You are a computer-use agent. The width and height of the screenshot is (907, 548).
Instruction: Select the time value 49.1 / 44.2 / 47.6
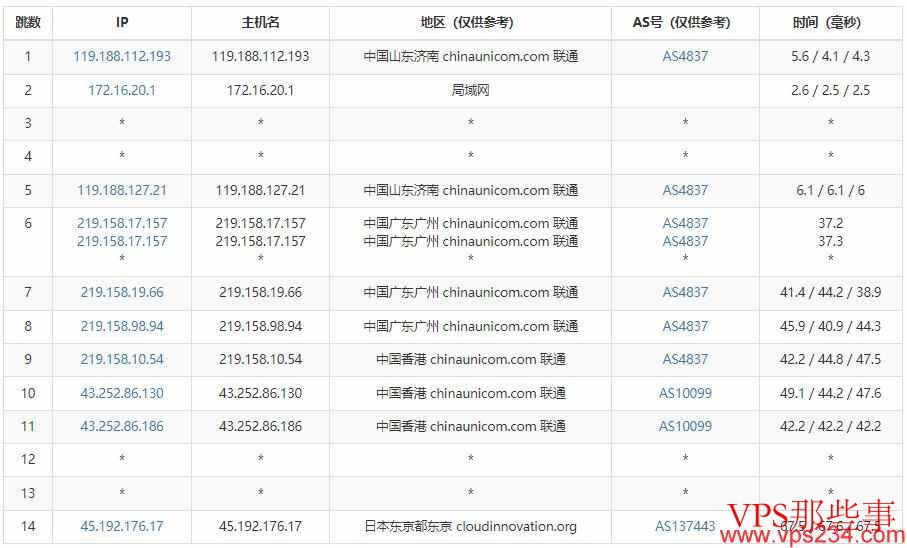click(830, 393)
